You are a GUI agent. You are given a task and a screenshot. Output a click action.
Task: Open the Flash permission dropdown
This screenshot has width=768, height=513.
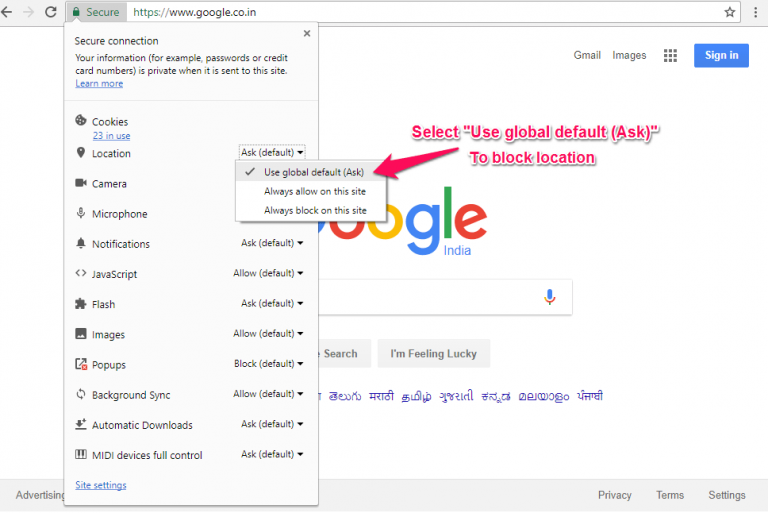pyautogui.click(x=272, y=303)
